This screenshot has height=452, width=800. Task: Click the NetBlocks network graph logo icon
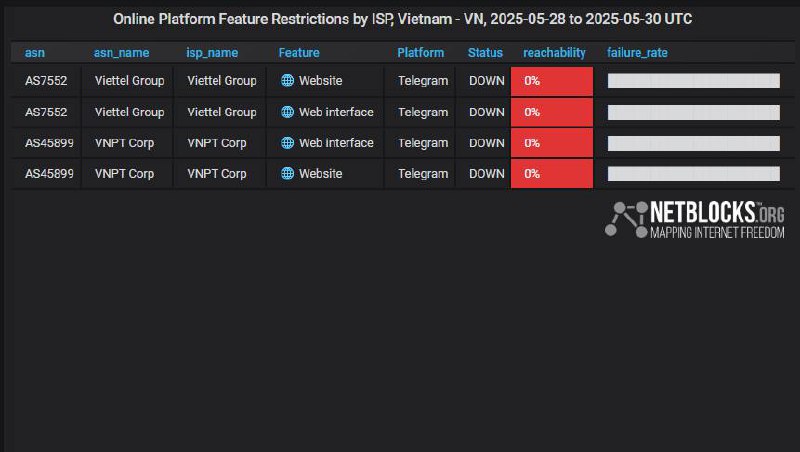(626, 220)
